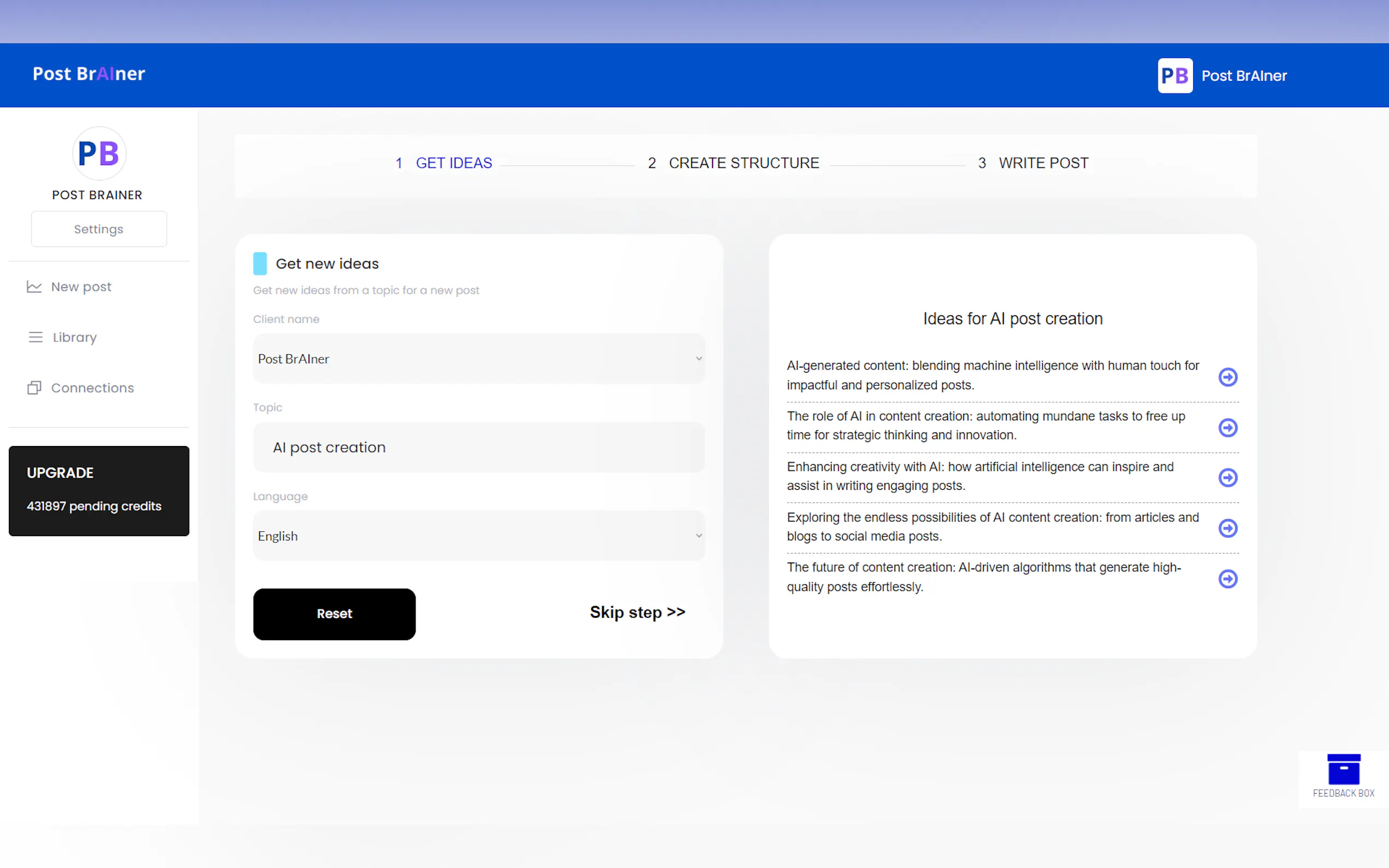Open the Settings button under profile
Screen dimensions: 1389x868
(99, 229)
